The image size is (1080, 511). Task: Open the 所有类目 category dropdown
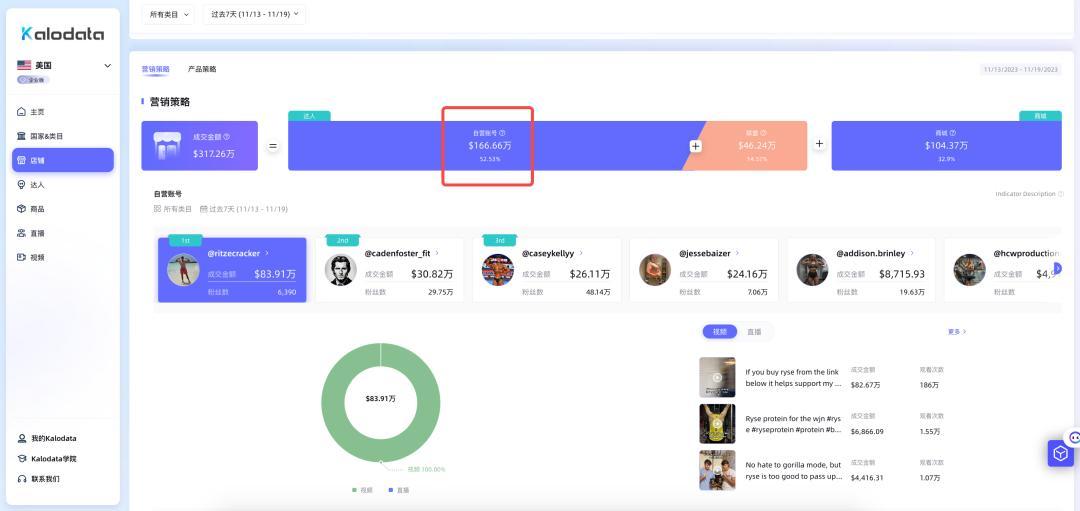[168, 14]
